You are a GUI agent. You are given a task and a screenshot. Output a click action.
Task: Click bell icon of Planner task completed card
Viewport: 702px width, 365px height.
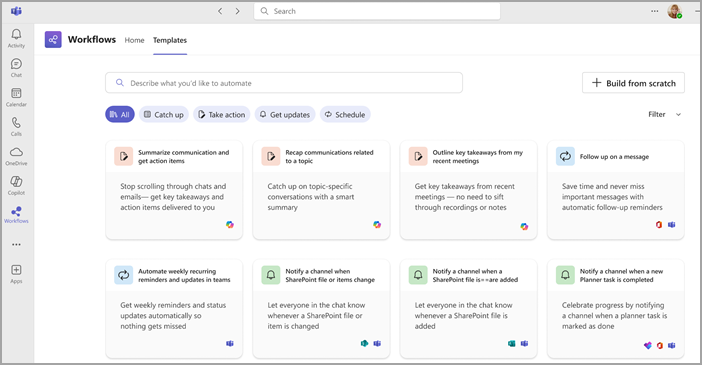point(565,275)
